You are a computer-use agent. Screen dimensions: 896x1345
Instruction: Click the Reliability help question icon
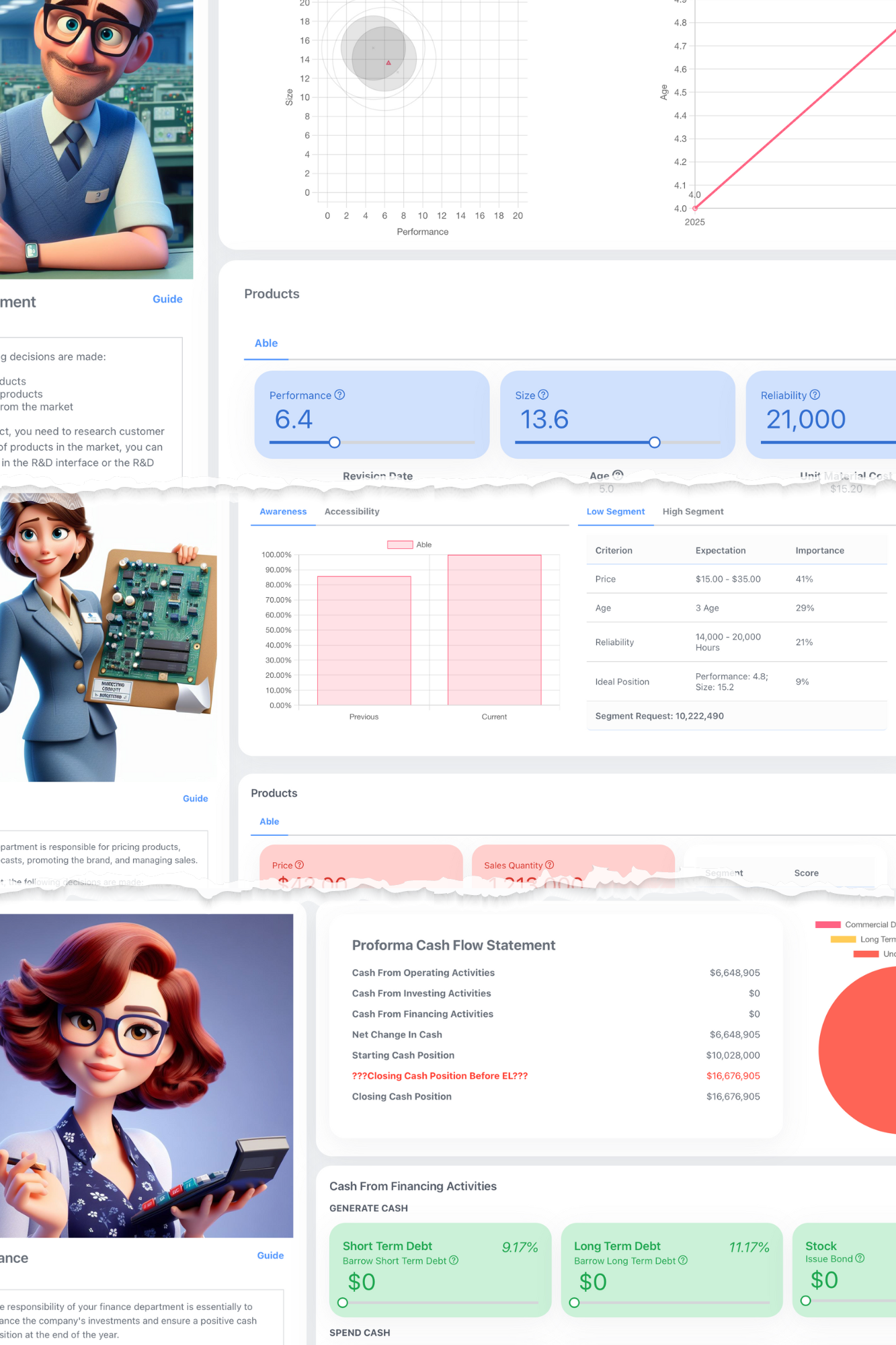click(x=815, y=395)
